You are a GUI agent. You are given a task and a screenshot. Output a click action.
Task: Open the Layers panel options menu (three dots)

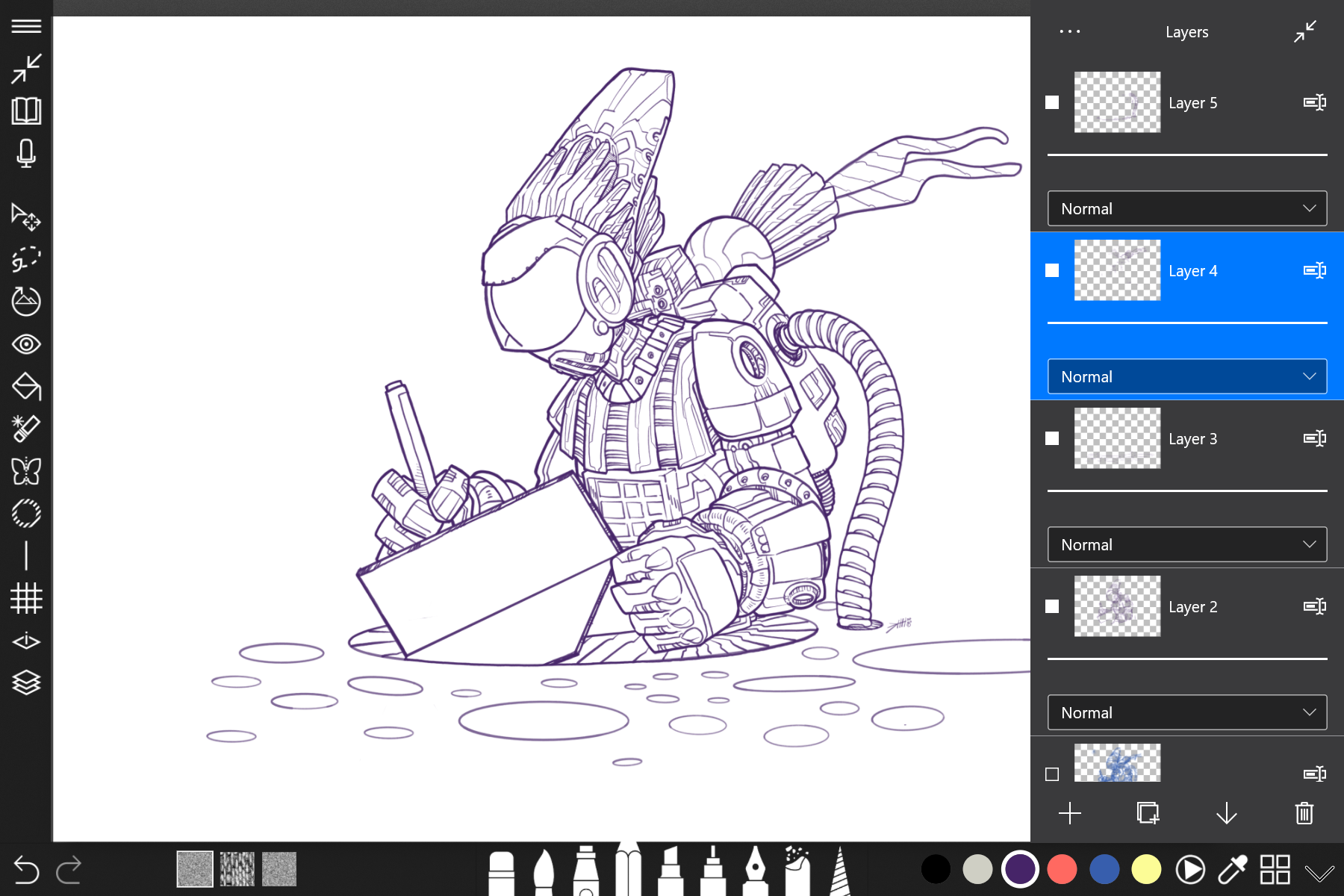coord(1069,31)
